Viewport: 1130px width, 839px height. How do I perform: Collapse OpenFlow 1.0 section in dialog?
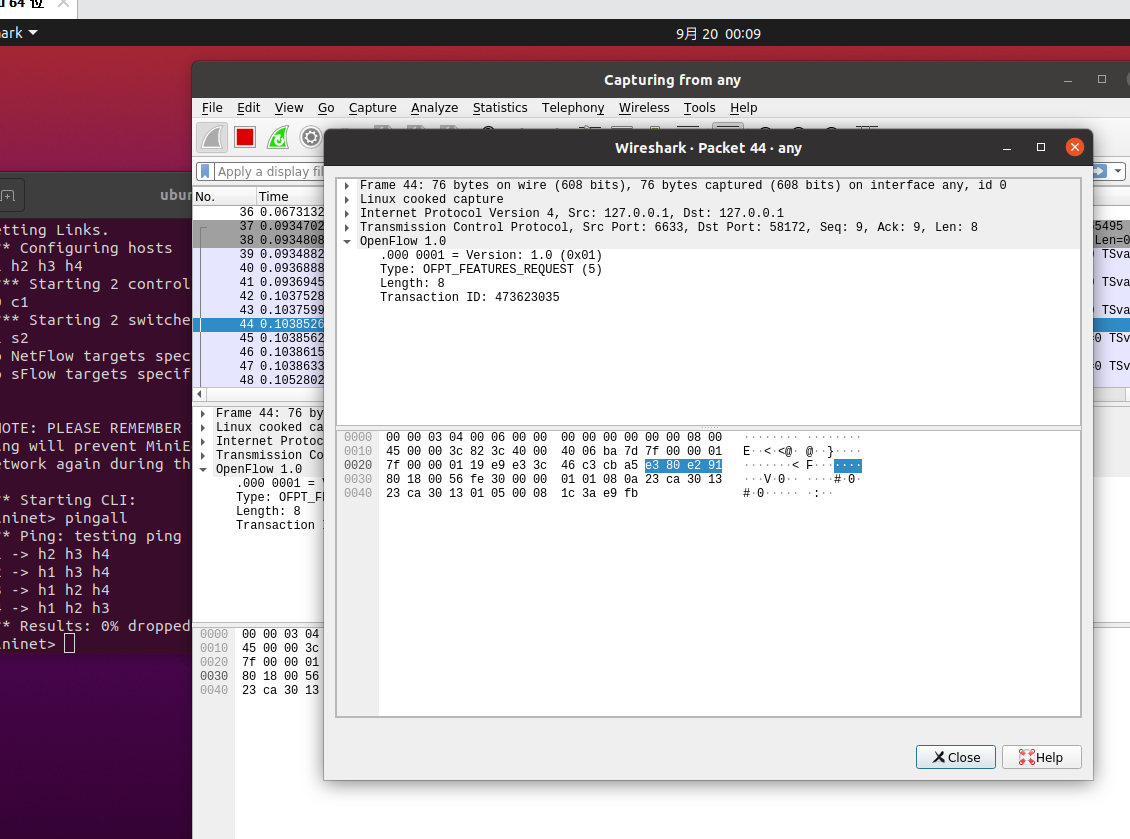[x=347, y=241]
